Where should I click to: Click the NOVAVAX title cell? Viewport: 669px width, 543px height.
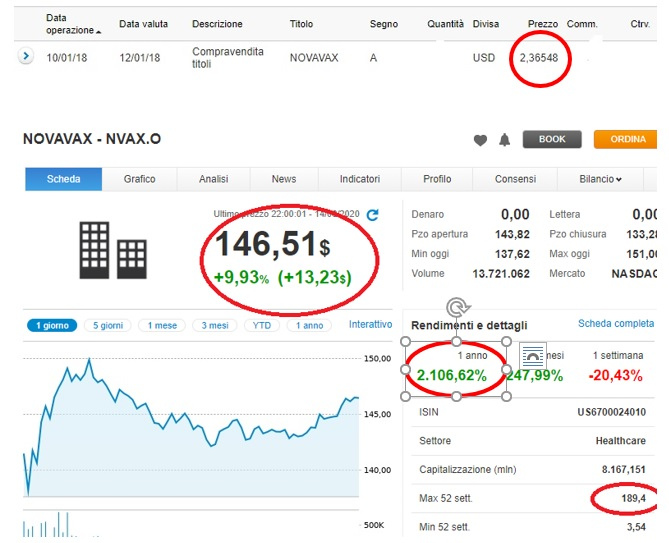coord(314,58)
